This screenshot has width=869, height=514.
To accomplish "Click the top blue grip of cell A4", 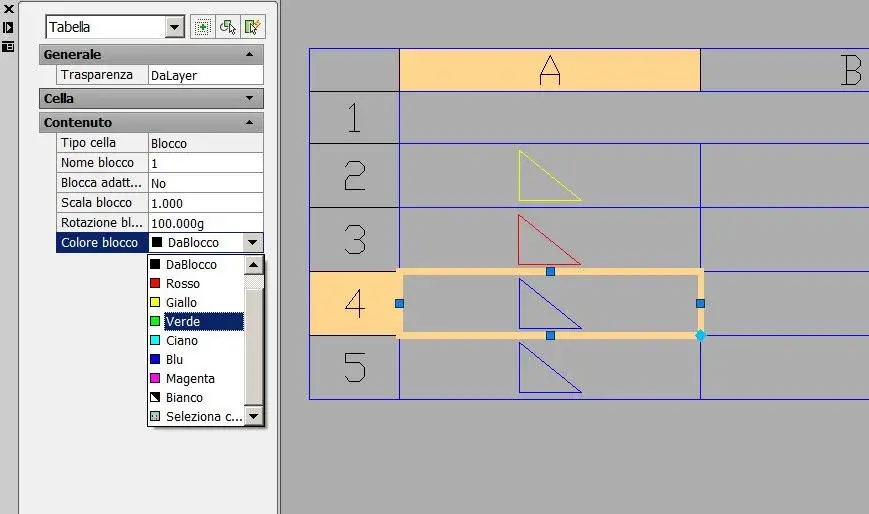I will pyautogui.click(x=550, y=271).
